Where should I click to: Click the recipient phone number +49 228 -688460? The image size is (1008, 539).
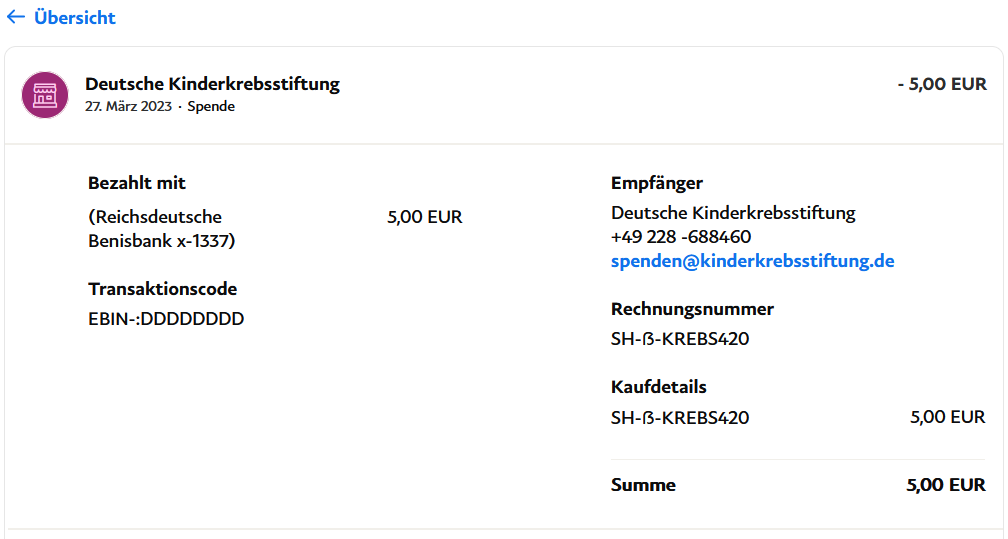[x=681, y=237]
